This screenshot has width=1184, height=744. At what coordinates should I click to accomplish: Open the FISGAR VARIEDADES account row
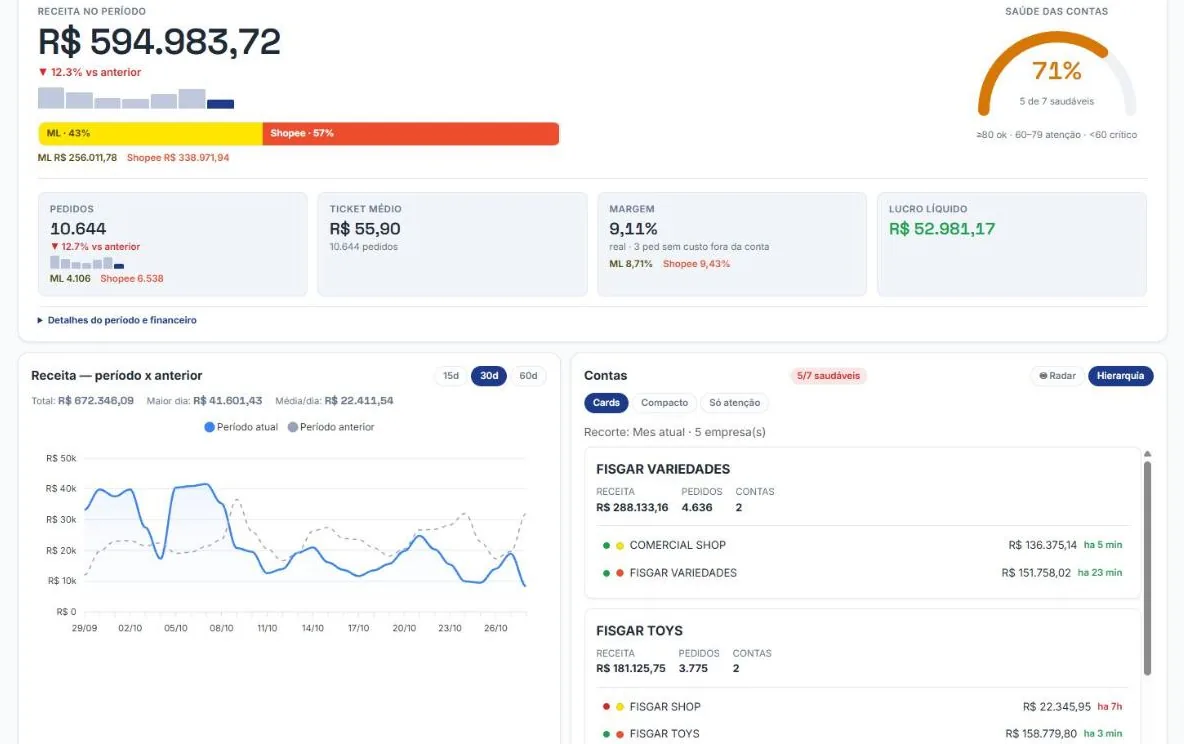pyautogui.click(x=862, y=573)
